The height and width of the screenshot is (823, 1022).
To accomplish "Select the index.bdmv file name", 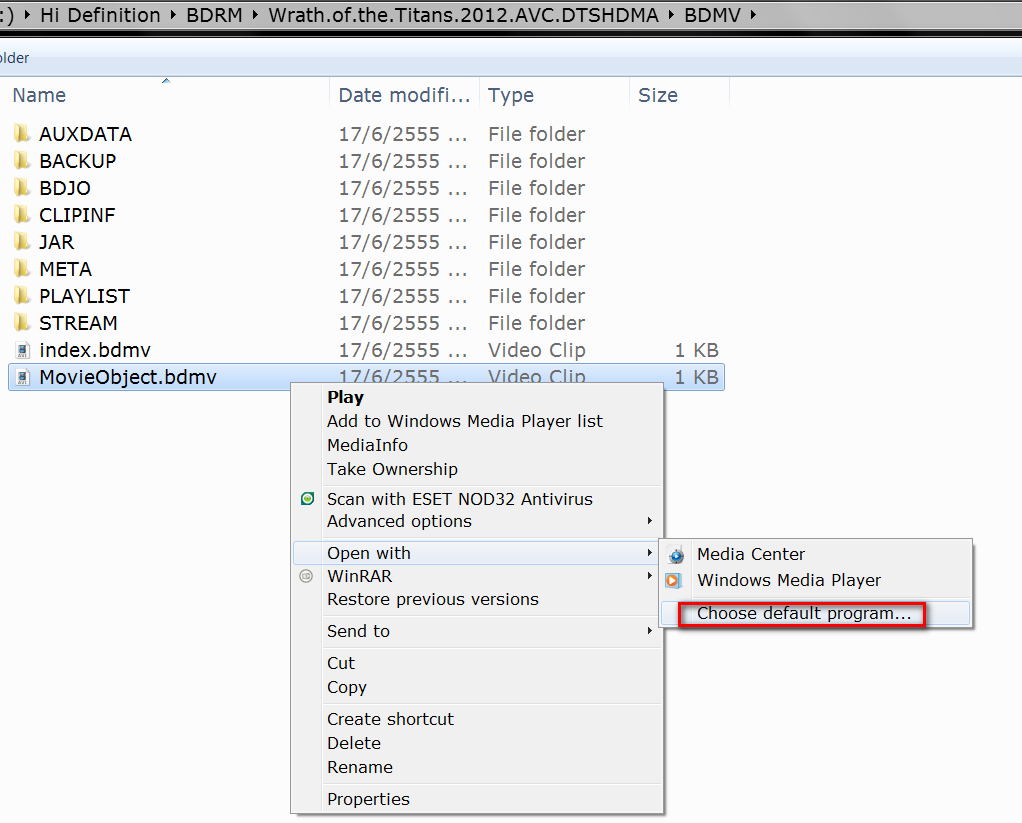I will (x=95, y=351).
